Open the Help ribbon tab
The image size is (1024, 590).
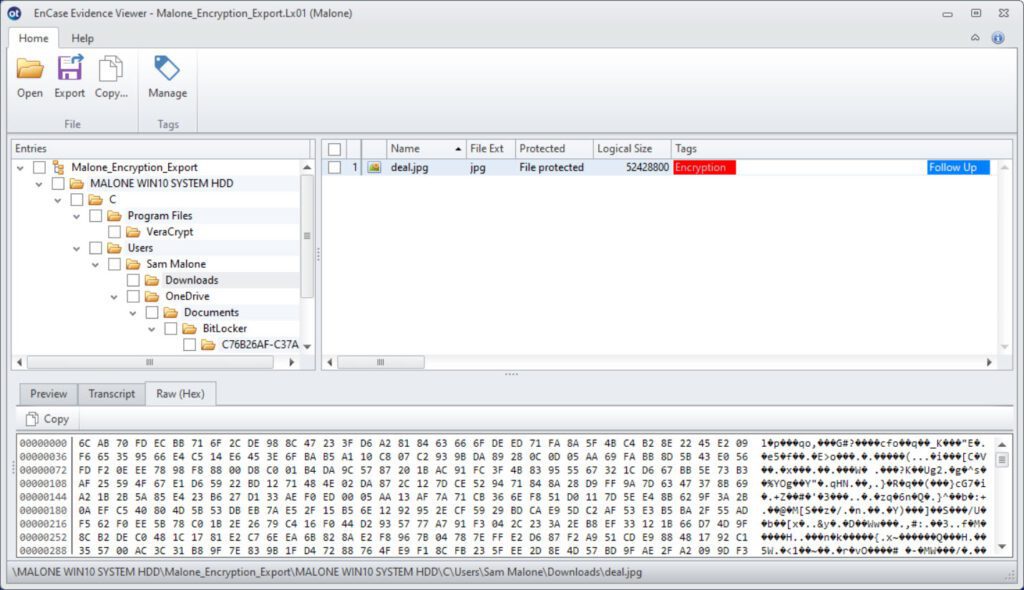point(82,38)
